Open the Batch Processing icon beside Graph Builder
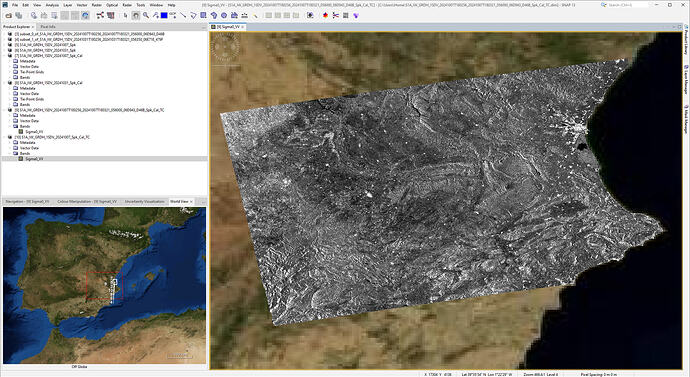This screenshot has width=690, height=377. (x=110, y=15)
